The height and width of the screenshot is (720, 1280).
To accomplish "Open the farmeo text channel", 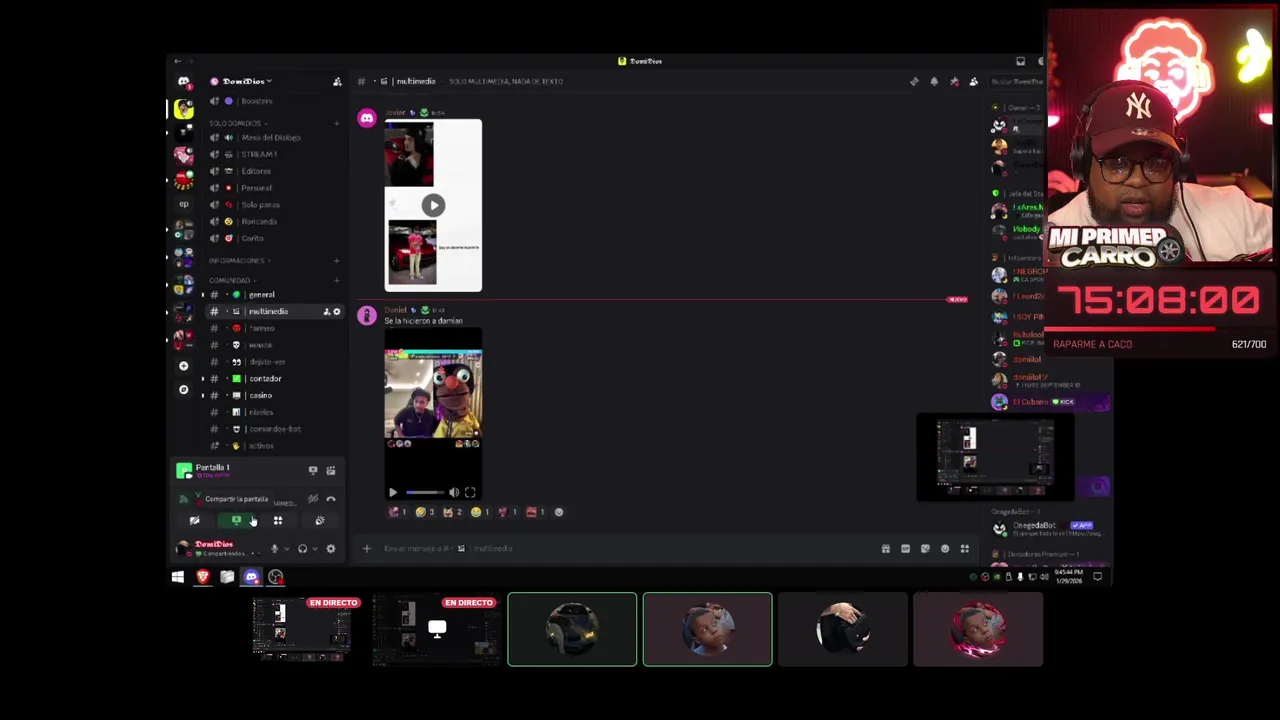I will [x=272, y=328].
